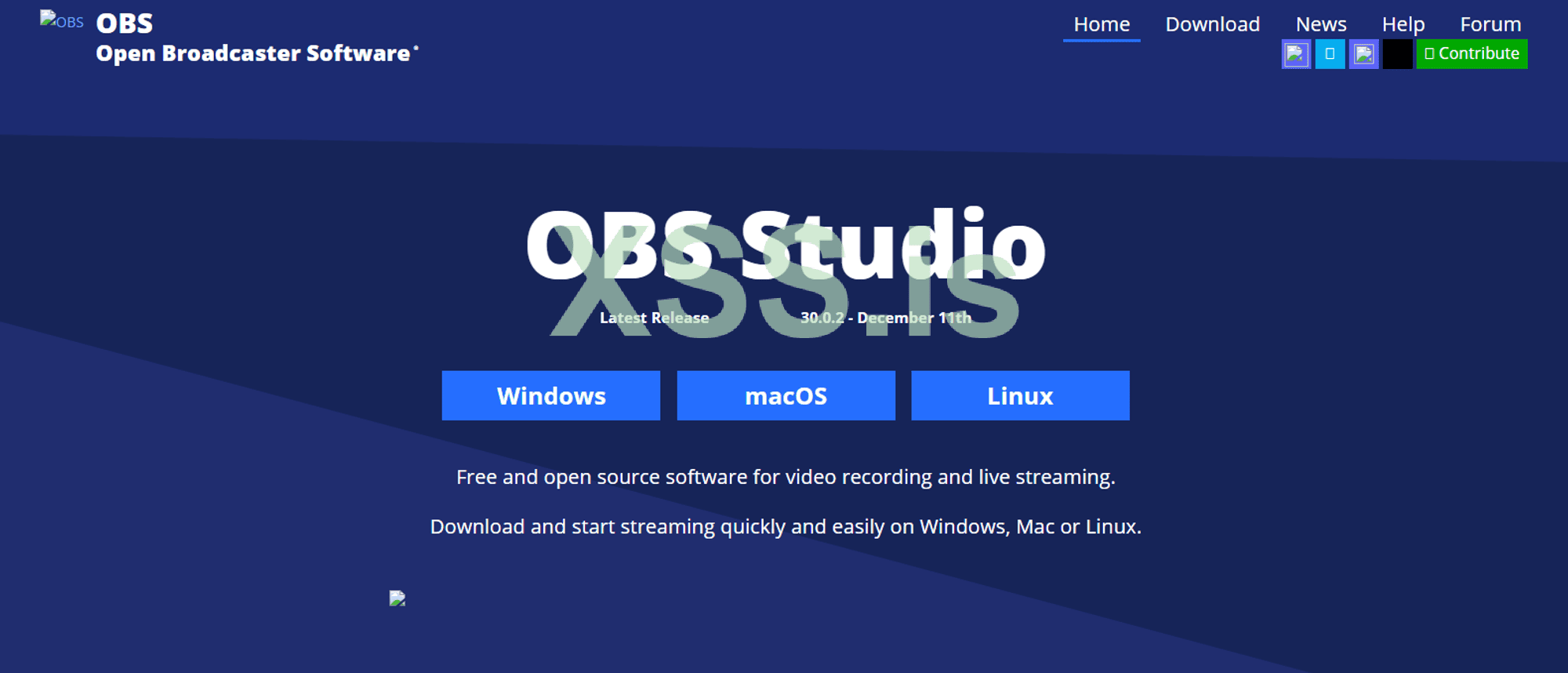Open the cyan social icon button
Screen dimensions: 1568x673
[1330, 54]
